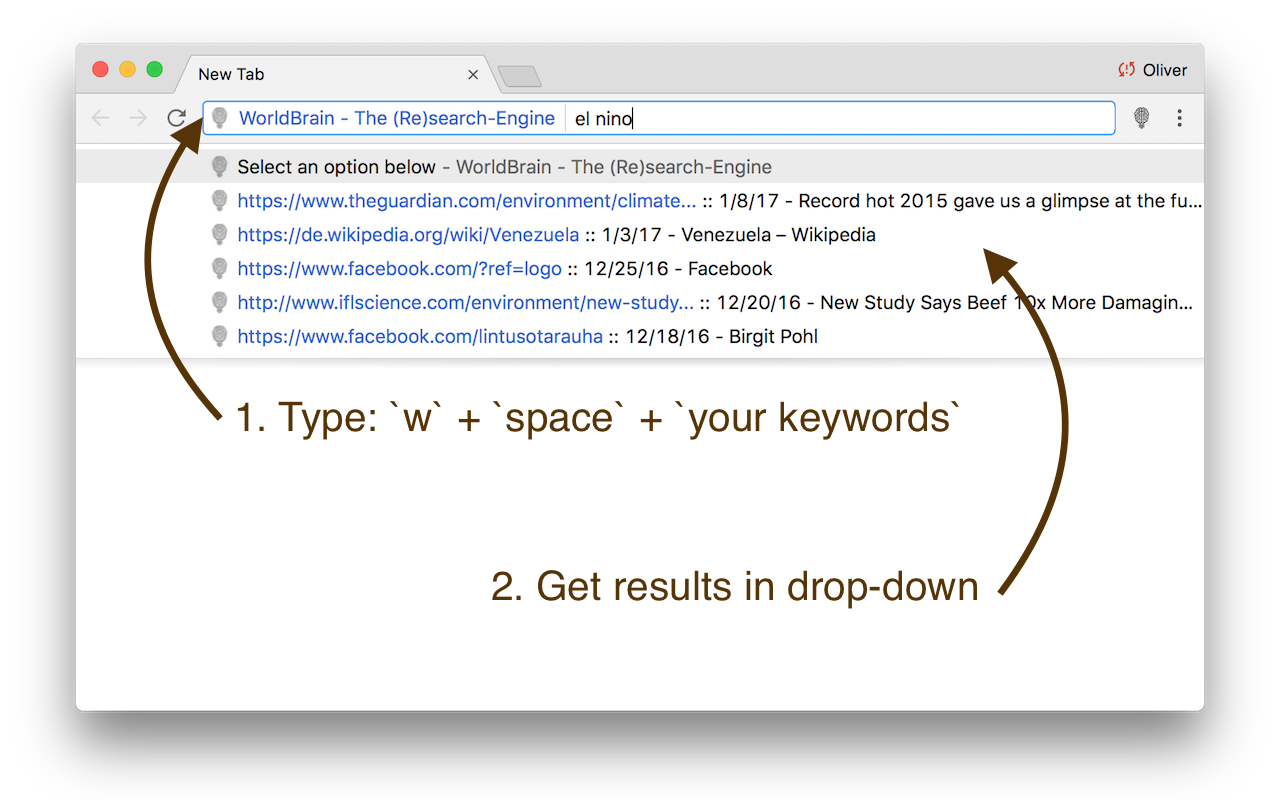Viewport: 1280px width, 800px height.
Task: Reload the current page
Action: click(177, 118)
